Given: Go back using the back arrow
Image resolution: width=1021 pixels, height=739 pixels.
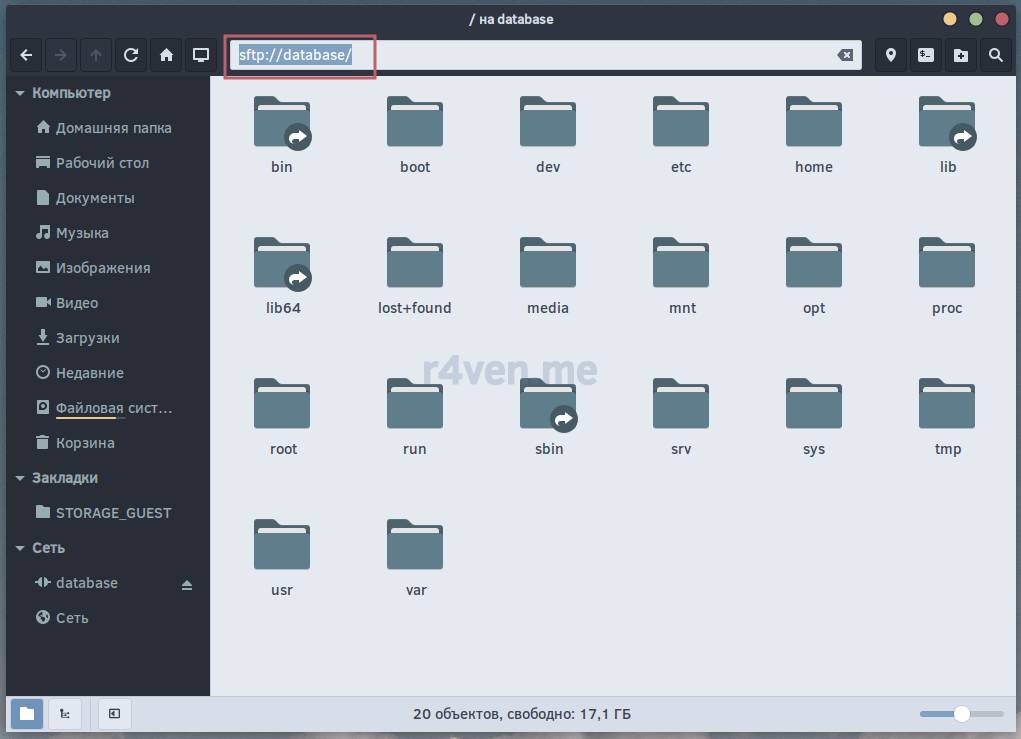Looking at the screenshot, I should pyautogui.click(x=27, y=55).
